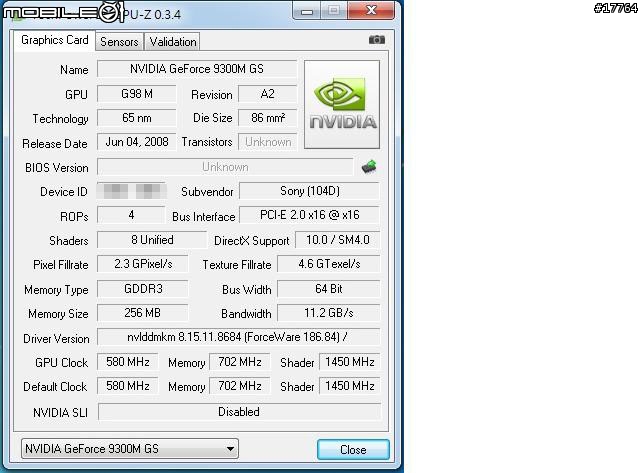Screen dimensions: 640x473
Task: Click the Name field NVIDIA GeForce 9300M GS
Action: pyautogui.click(x=197, y=69)
